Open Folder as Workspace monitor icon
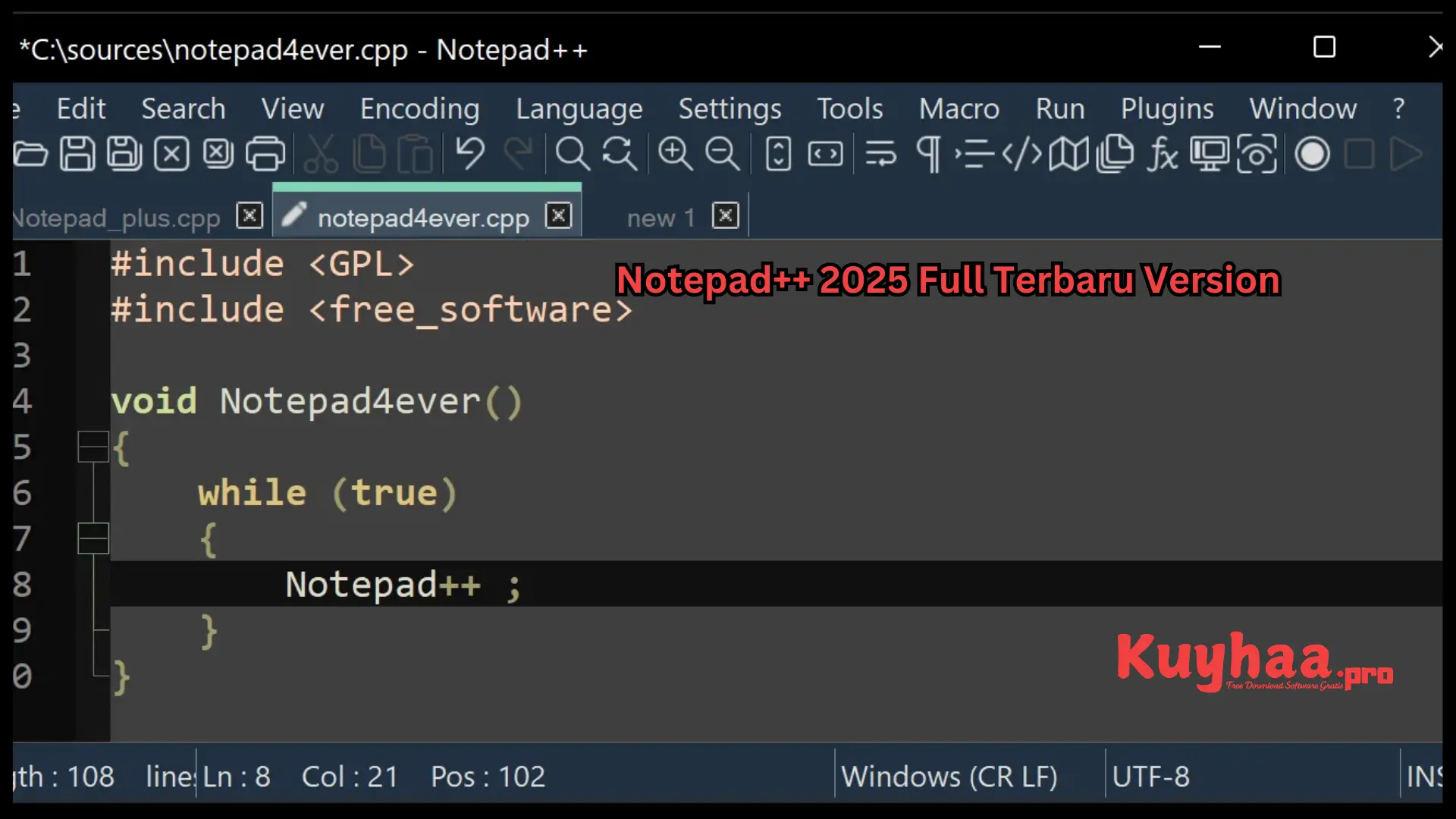The height and width of the screenshot is (819, 1456). (x=1210, y=154)
